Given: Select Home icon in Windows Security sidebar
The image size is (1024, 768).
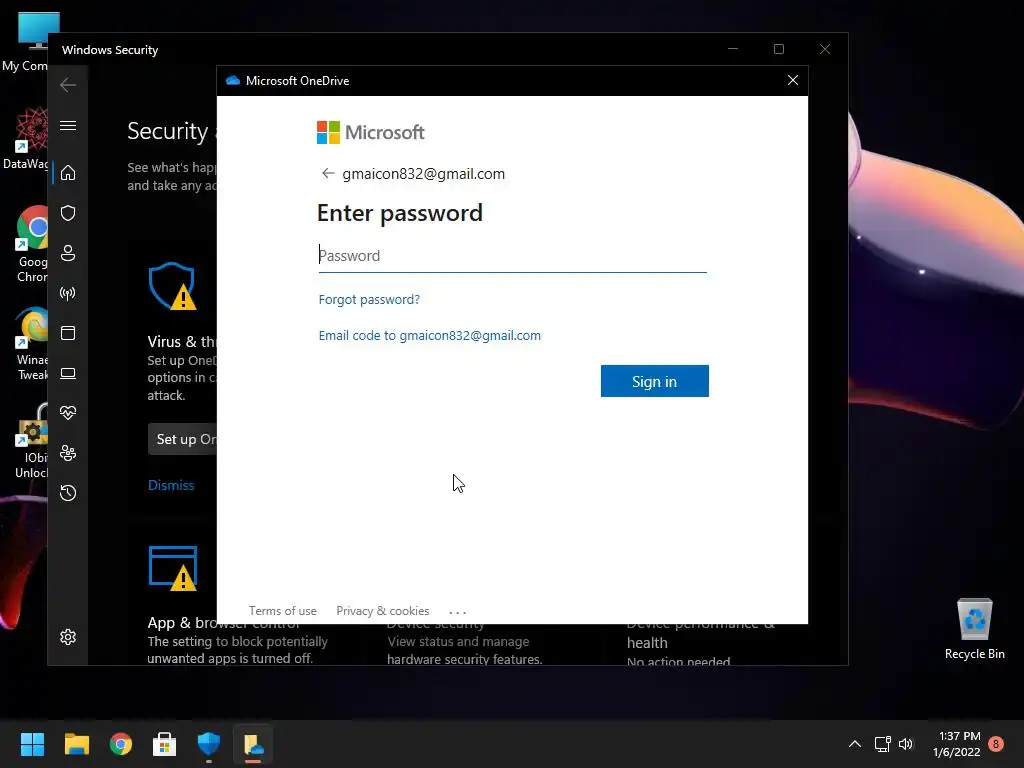Looking at the screenshot, I should (x=68, y=172).
